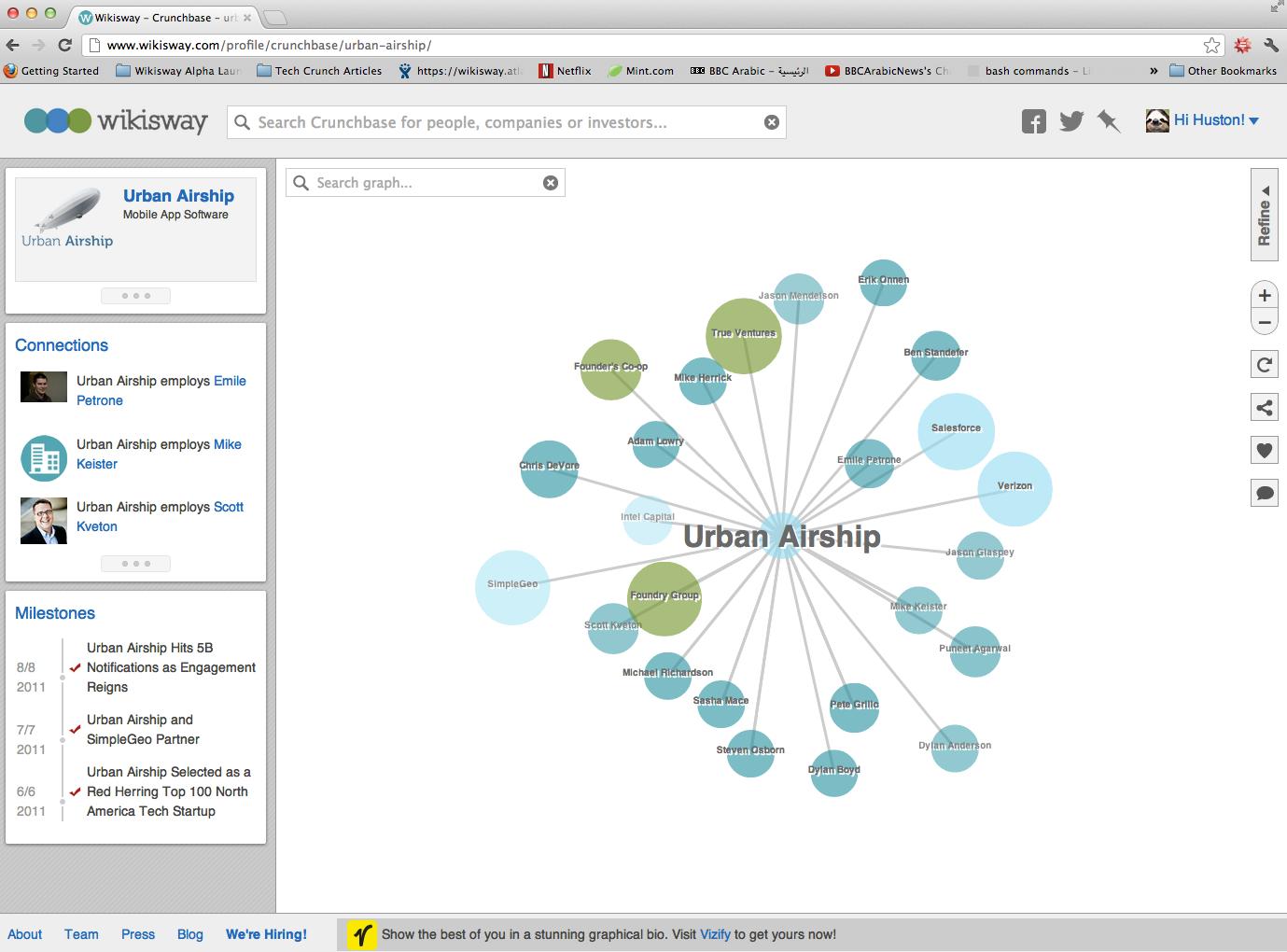Reload the browser page
The image size is (1287, 952).
[64, 45]
